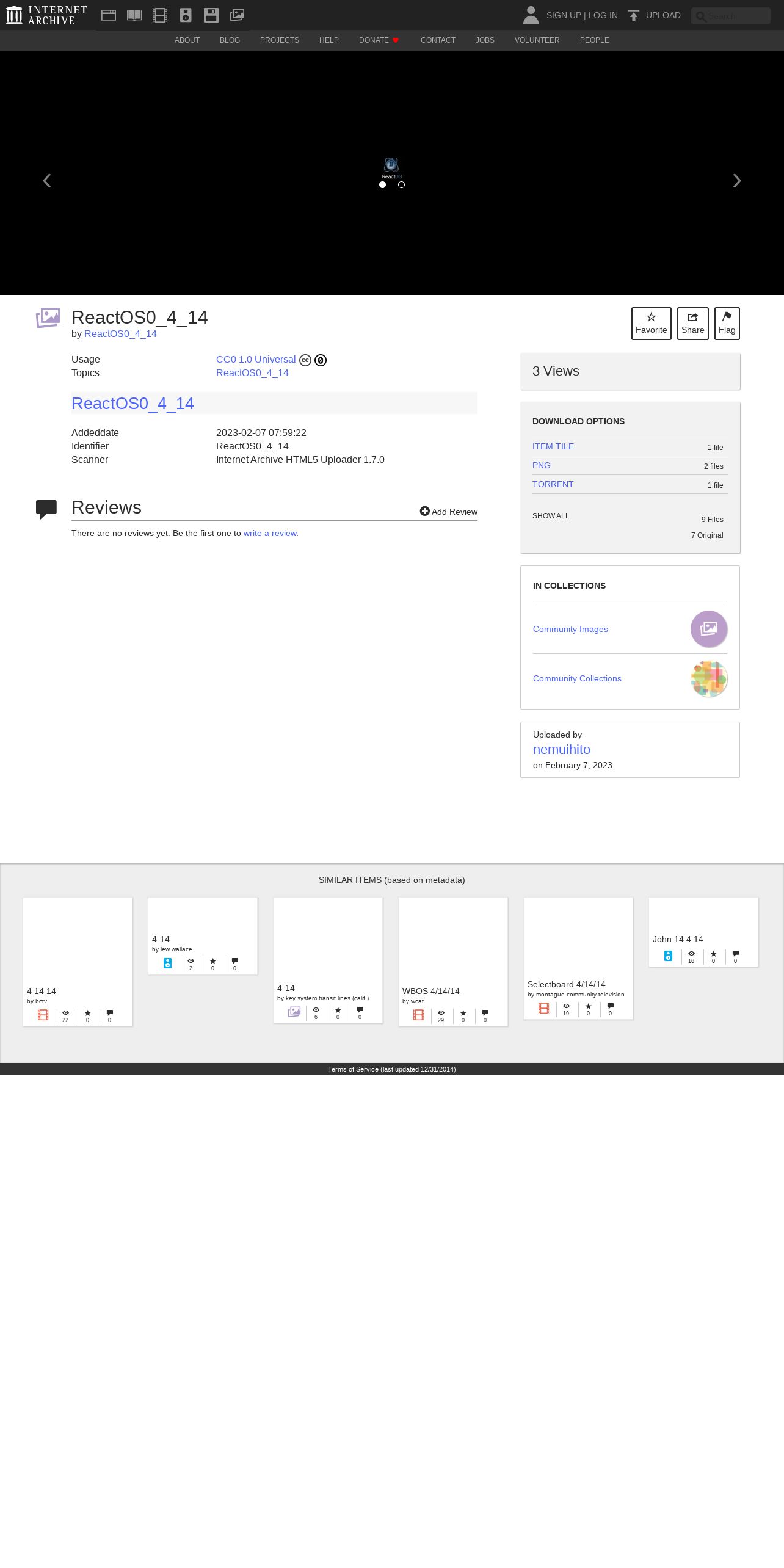Open the Internet Archive home logo
Viewport: 784px width, 1568px height.
click(x=46, y=15)
